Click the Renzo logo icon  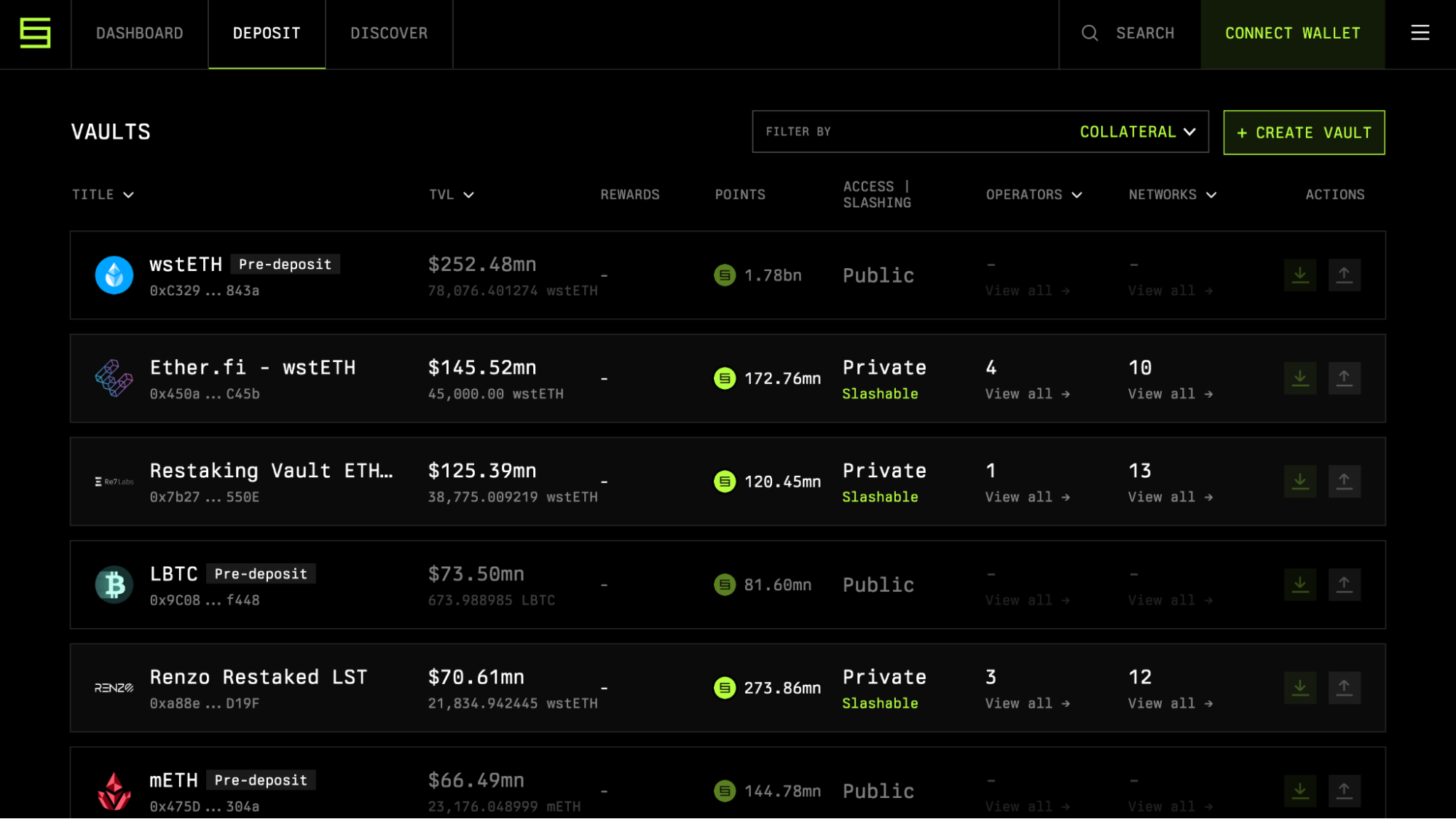(114, 688)
